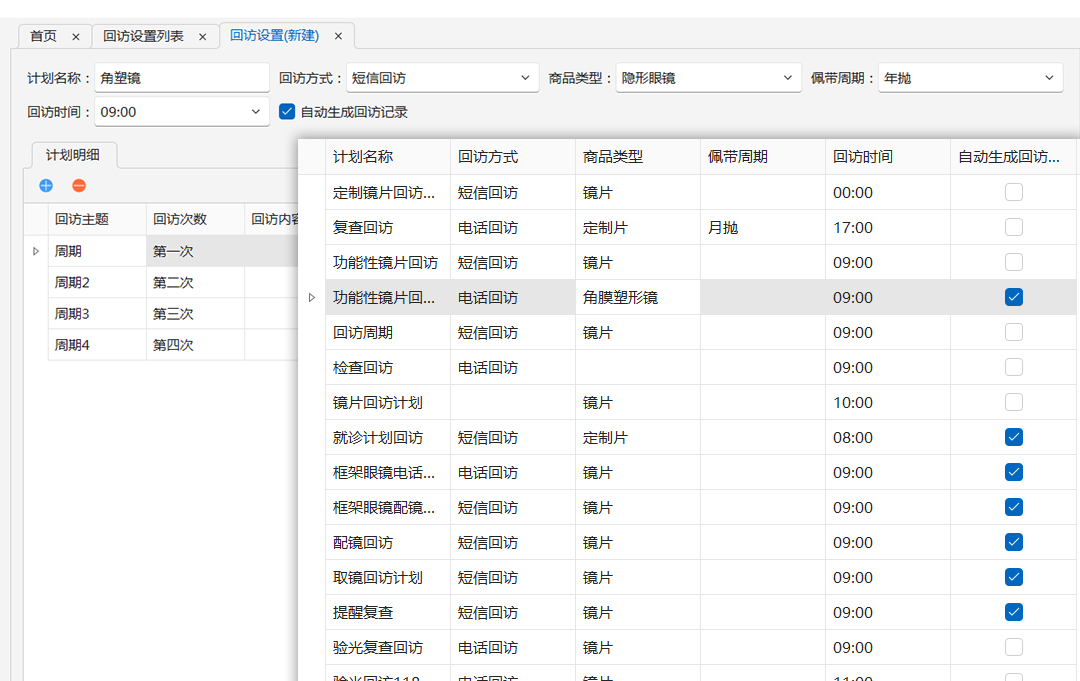This screenshot has height=681, width=1080.
Task: Click the orange remove (−) icon
Action: [x=78, y=186]
